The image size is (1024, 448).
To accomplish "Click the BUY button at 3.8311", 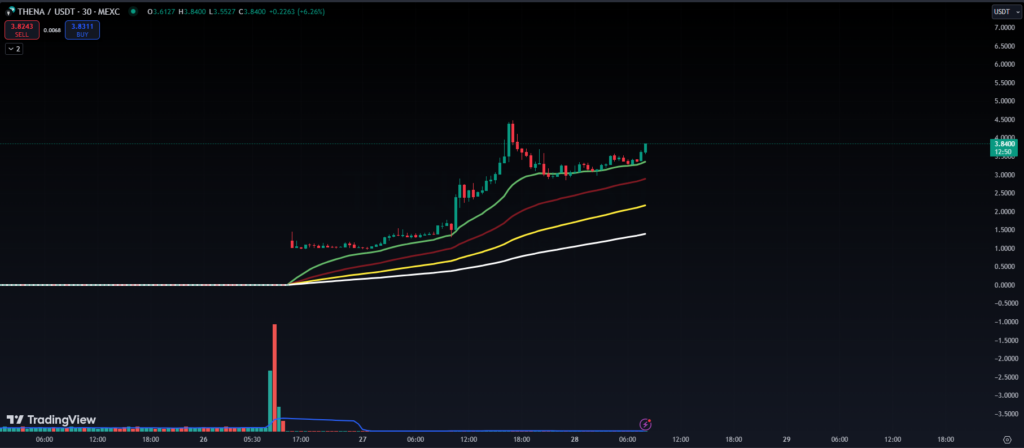I will coord(82,29).
